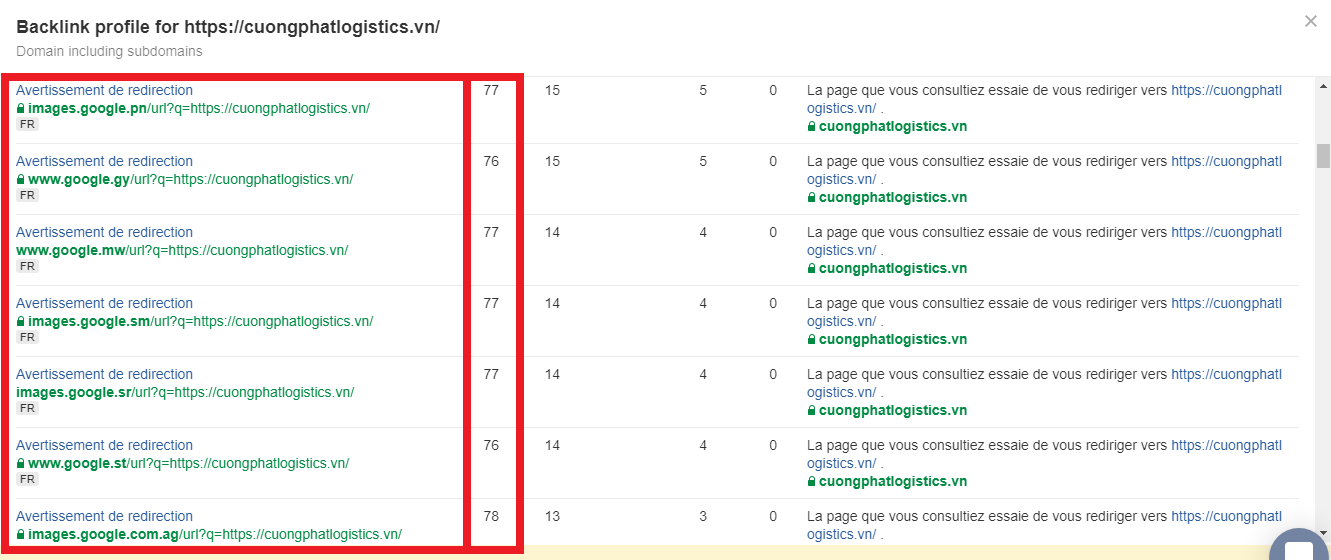The width and height of the screenshot is (1331, 560).
Task: Click 'Avertissement de redirection' title above images.google.sr
Action: tap(104, 374)
